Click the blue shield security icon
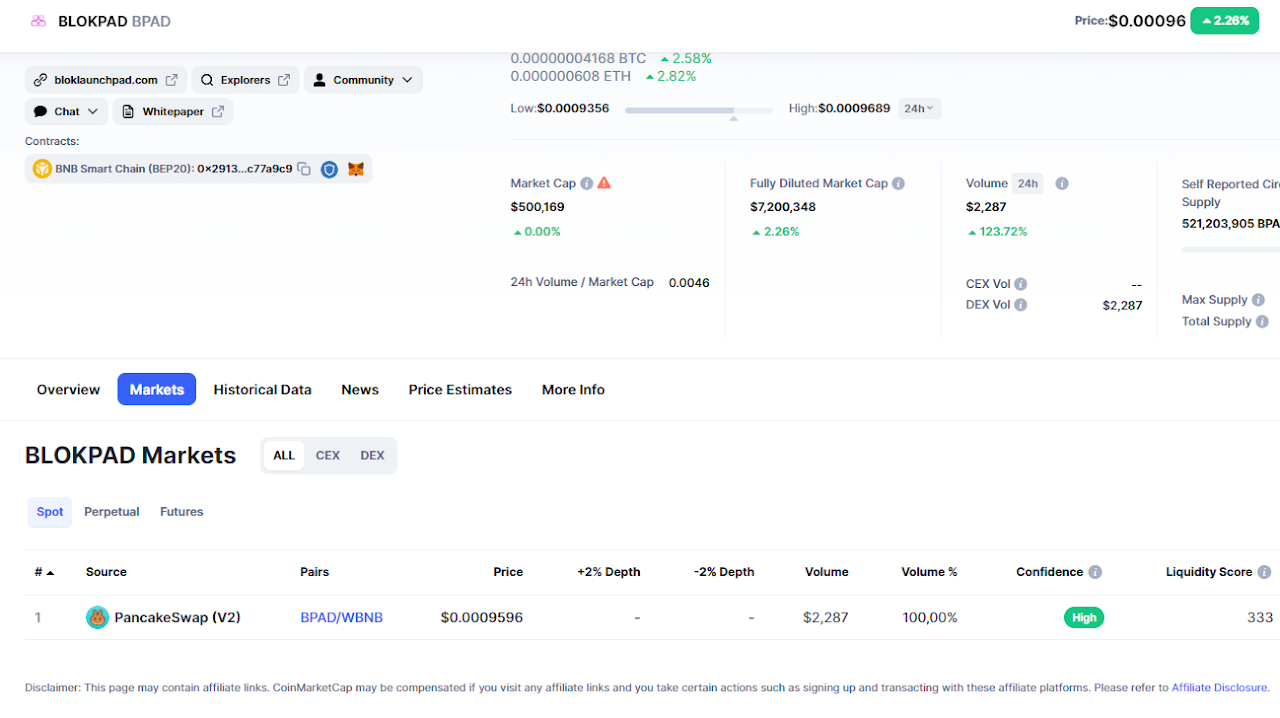The width and height of the screenshot is (1280, 718). pos(329,169)
